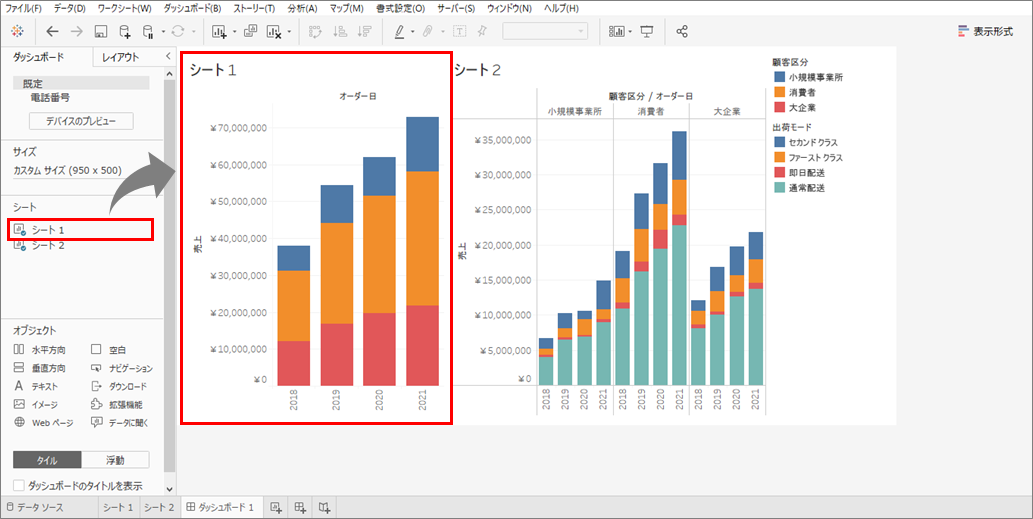1033x519 pixels.
Task: Select the 電話番号 device layout entry
Action: pyautogui.click(x=50, y=97)
